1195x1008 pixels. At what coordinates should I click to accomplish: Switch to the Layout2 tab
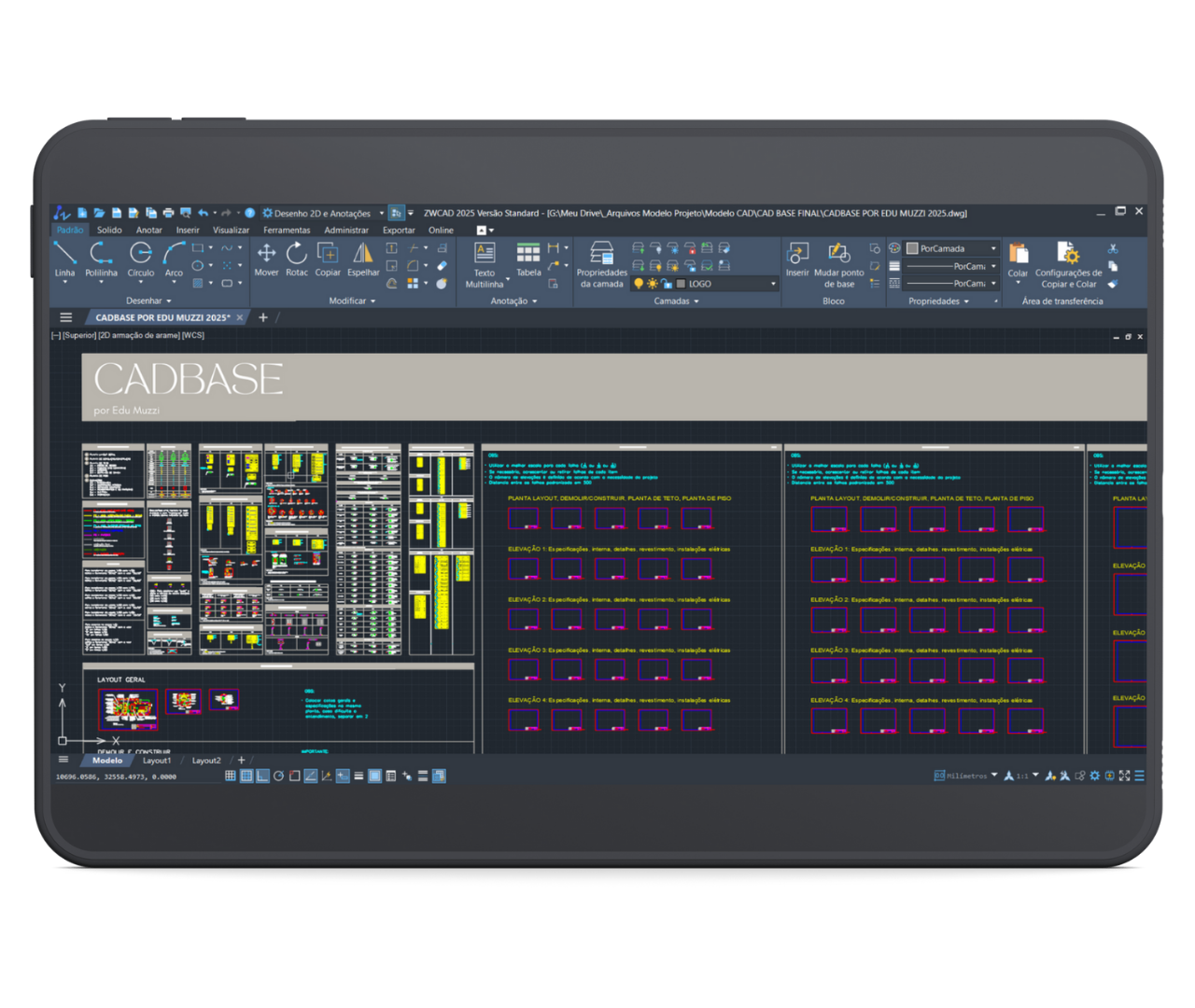point(206,760)
